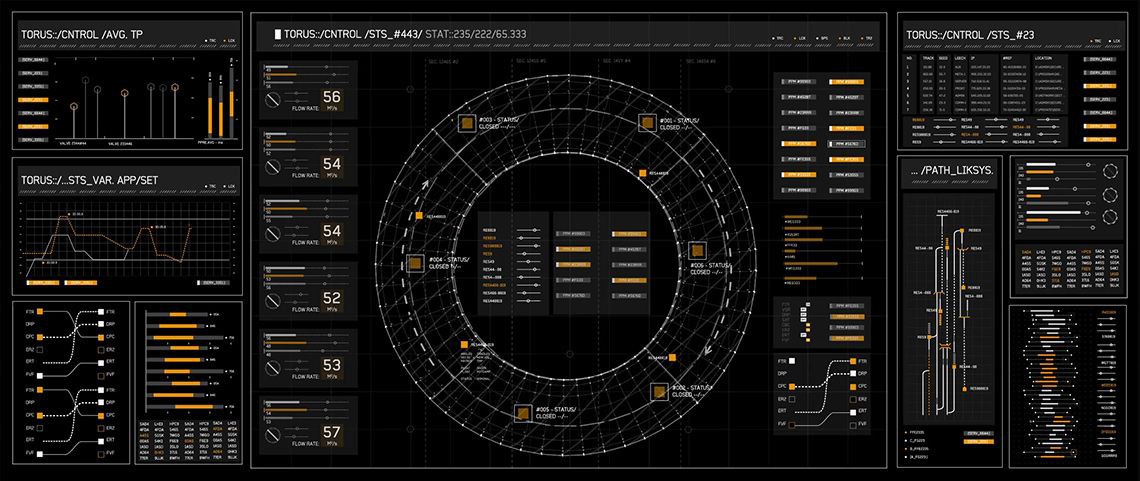The height and width of the screenshot is (481, 1140).
Task: Click the white block cursor before TORUS::/CNTROL /STS_#443
Action: point(277,34)
